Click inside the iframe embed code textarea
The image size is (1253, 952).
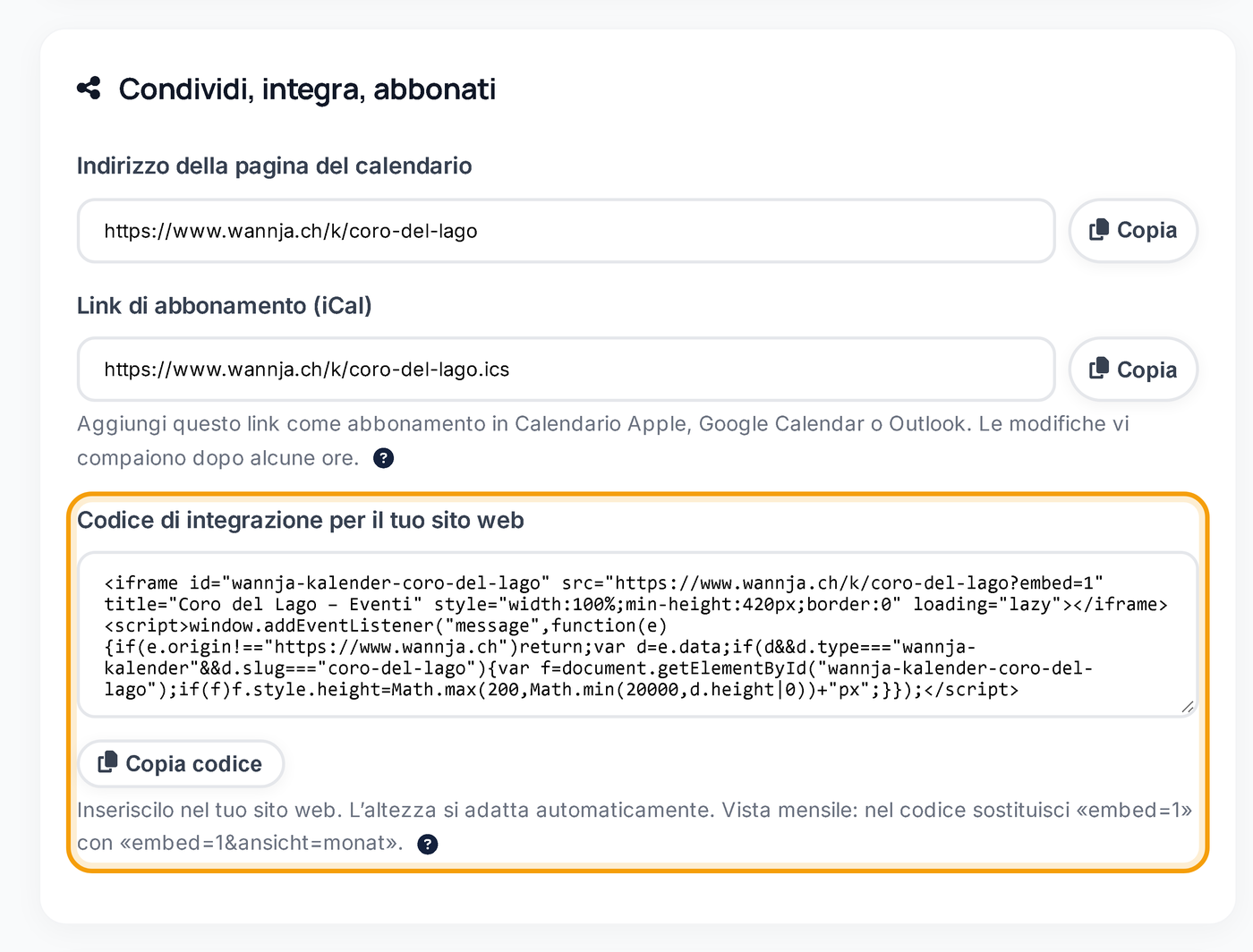pyautogui.click(x=637, y=635)
